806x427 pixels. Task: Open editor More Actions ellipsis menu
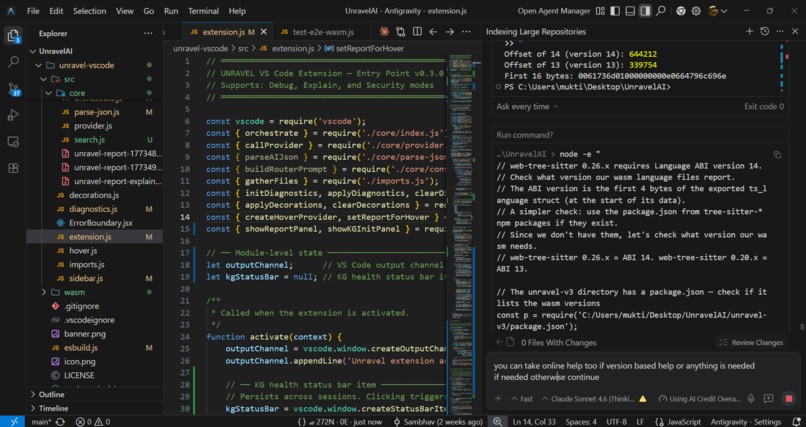(x=466, y=32)
